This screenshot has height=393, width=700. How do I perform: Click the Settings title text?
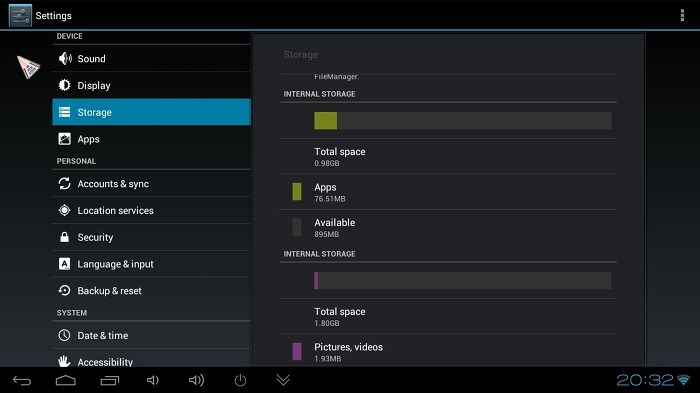click(54, 16)
